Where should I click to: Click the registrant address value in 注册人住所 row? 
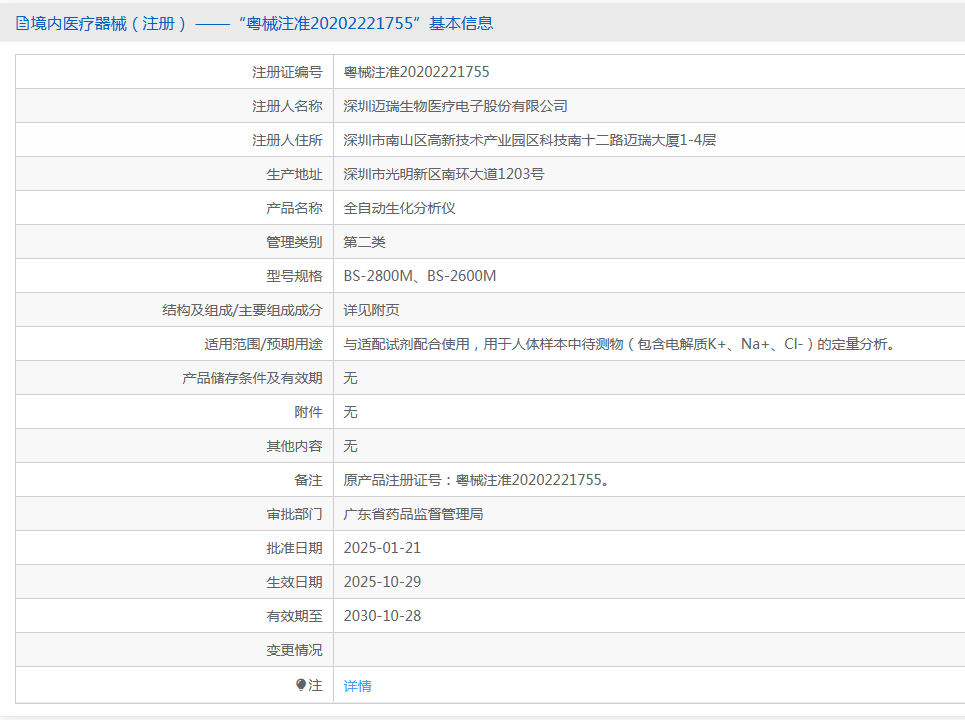pyautogui.click(x=529, y=140)
